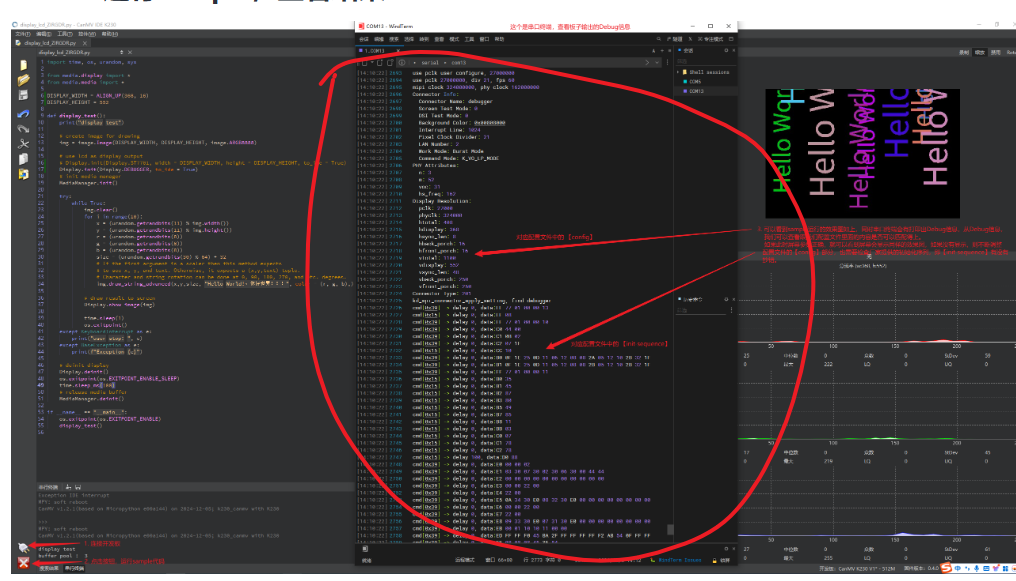1016x581 pixels.
Task: Select COM13 in WindTerm session list
Action: click(695, 91)
